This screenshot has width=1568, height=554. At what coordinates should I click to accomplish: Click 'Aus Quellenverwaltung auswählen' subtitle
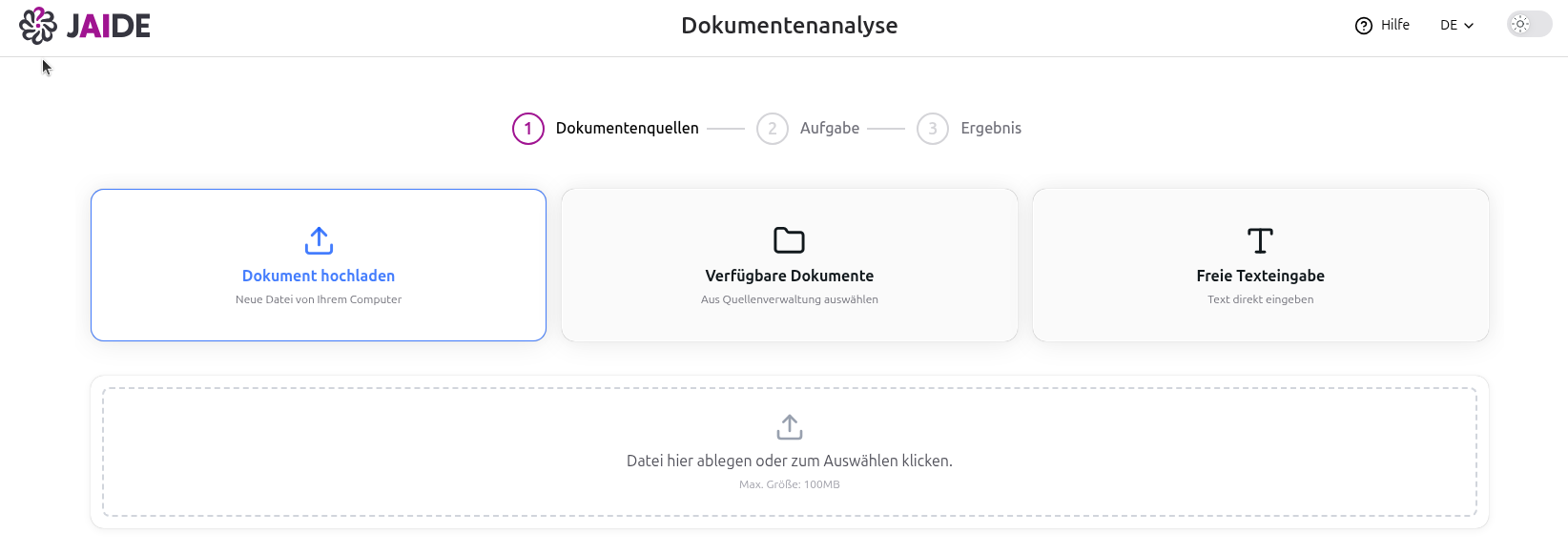tap(790, 299)
